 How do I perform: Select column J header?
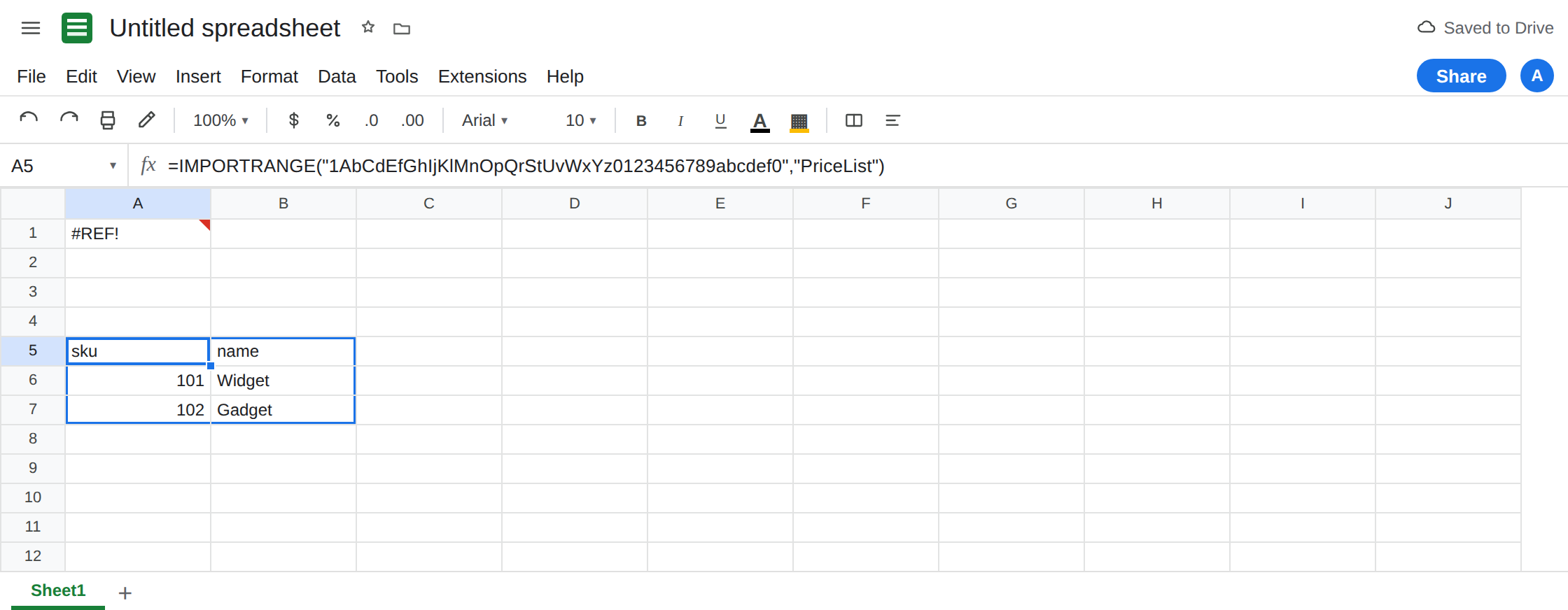(1448, 204)
